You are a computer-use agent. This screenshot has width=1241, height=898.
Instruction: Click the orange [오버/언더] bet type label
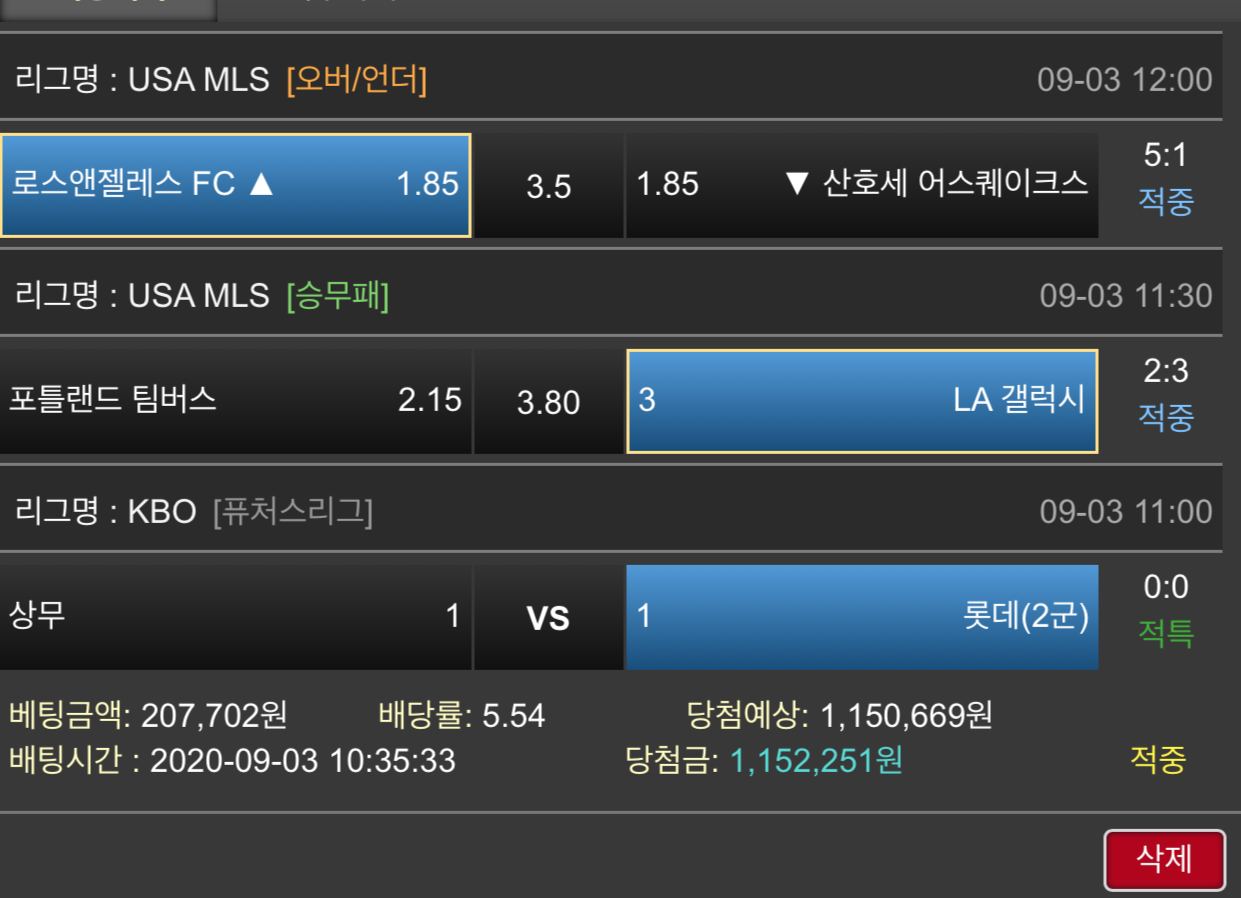coord(356,80)
